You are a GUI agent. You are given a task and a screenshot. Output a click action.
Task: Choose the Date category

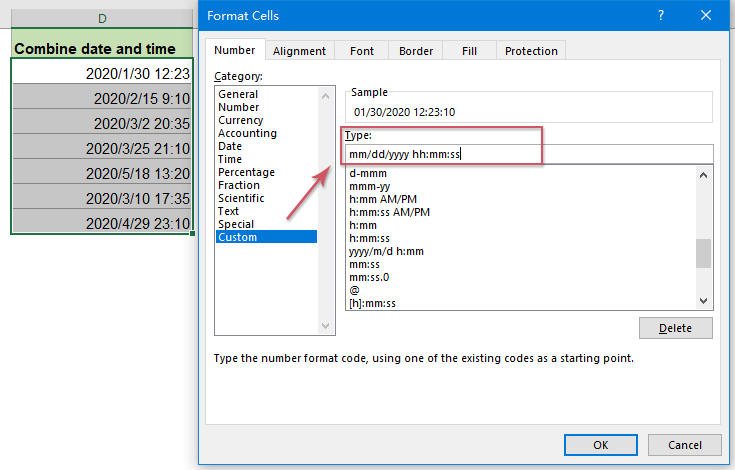(230, 146)
